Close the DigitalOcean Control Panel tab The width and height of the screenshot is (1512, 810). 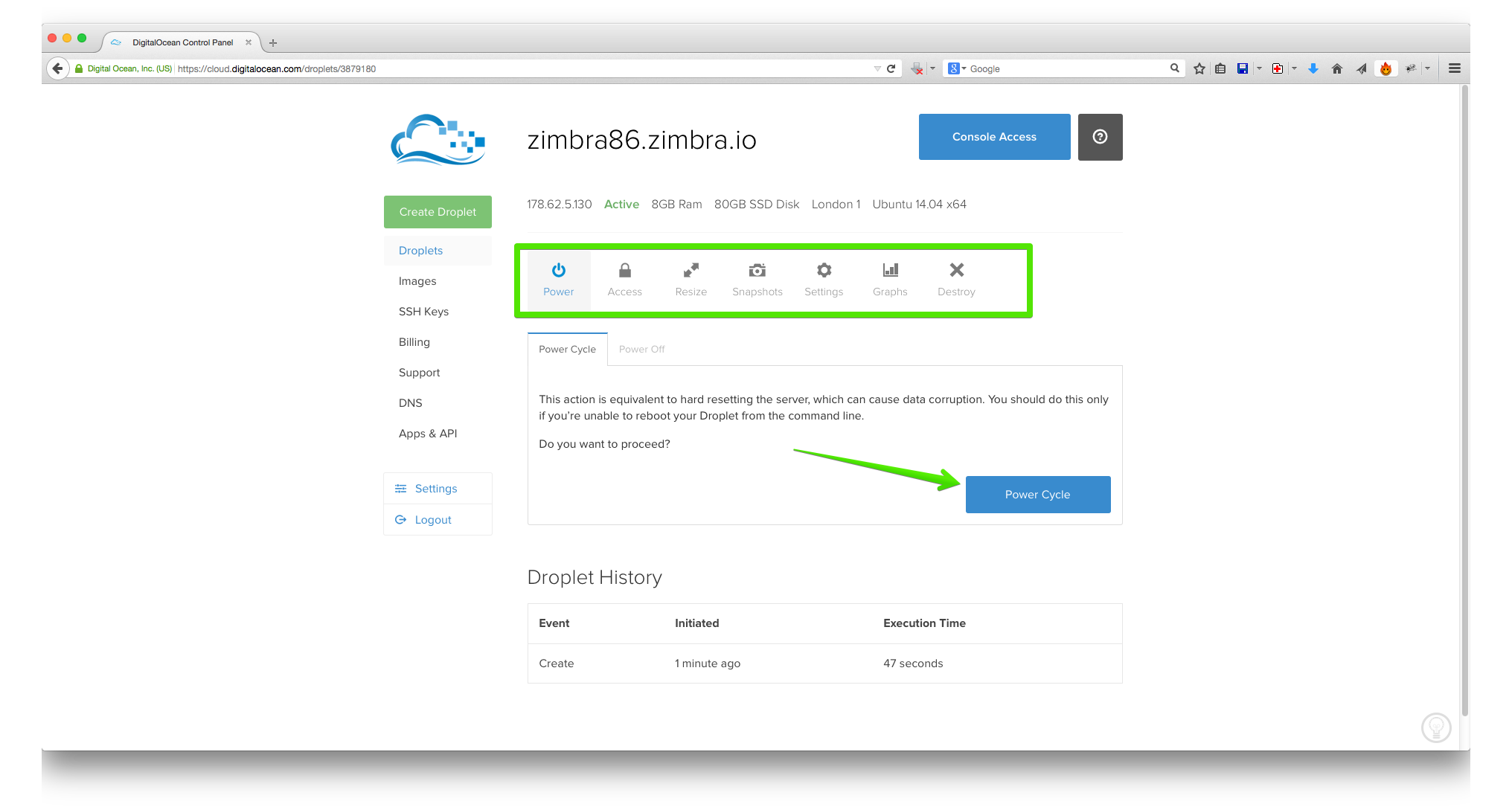pos(249,42)
